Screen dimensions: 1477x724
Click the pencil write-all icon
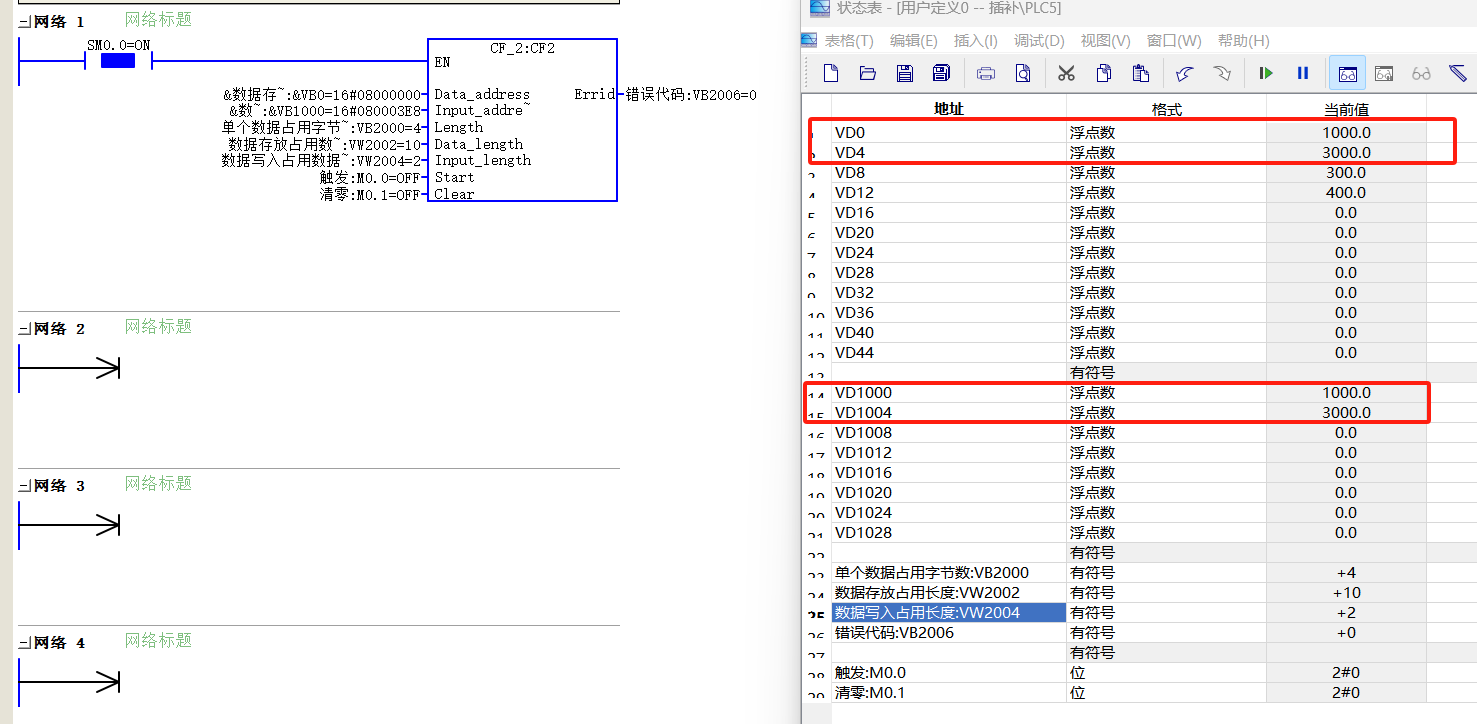coord(1457,73)
